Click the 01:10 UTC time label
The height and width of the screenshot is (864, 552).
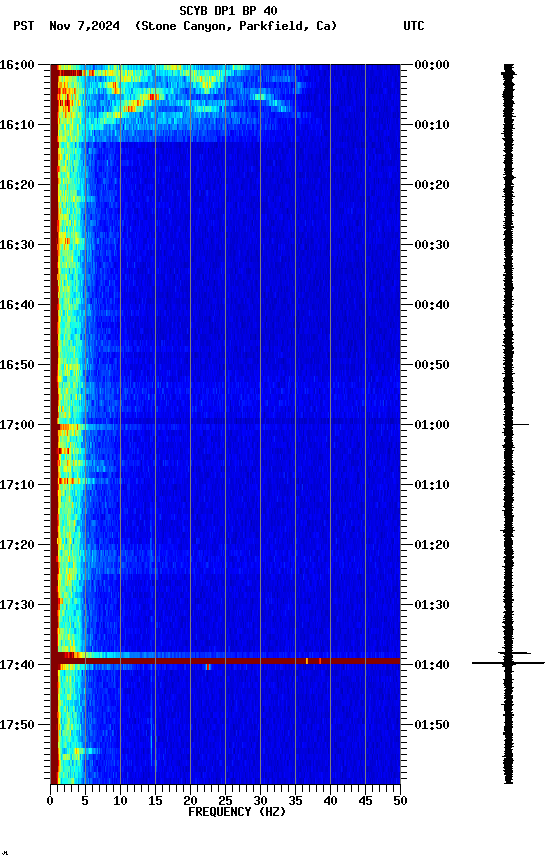432,485
